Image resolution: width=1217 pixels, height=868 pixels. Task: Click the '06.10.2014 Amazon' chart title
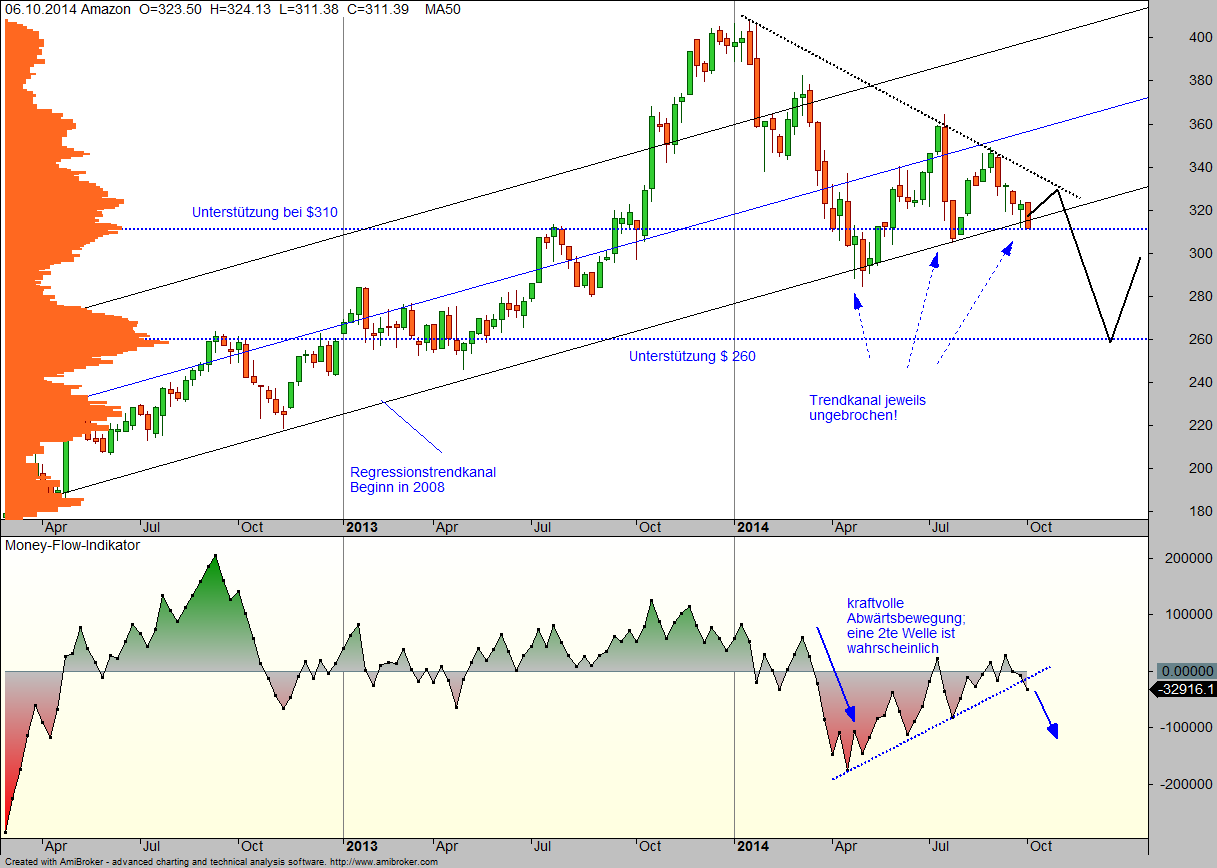(x=68, y=9)
